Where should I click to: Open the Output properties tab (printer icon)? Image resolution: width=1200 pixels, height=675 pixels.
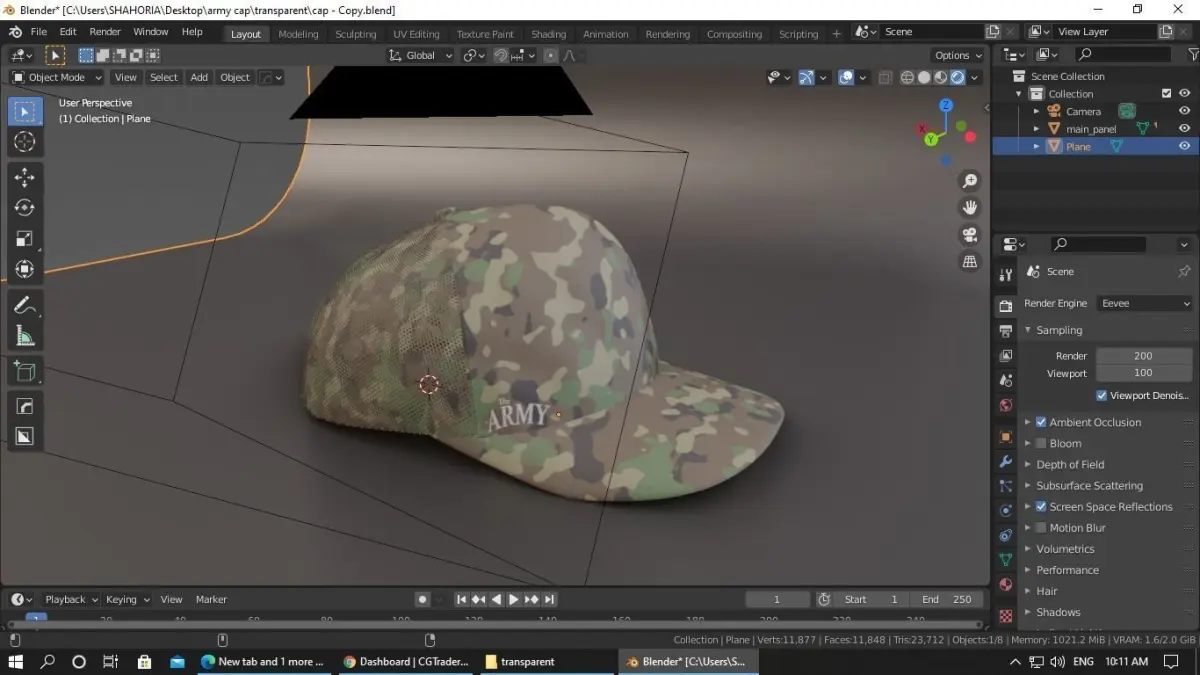pyautogui.click(x=1006, y=330)
